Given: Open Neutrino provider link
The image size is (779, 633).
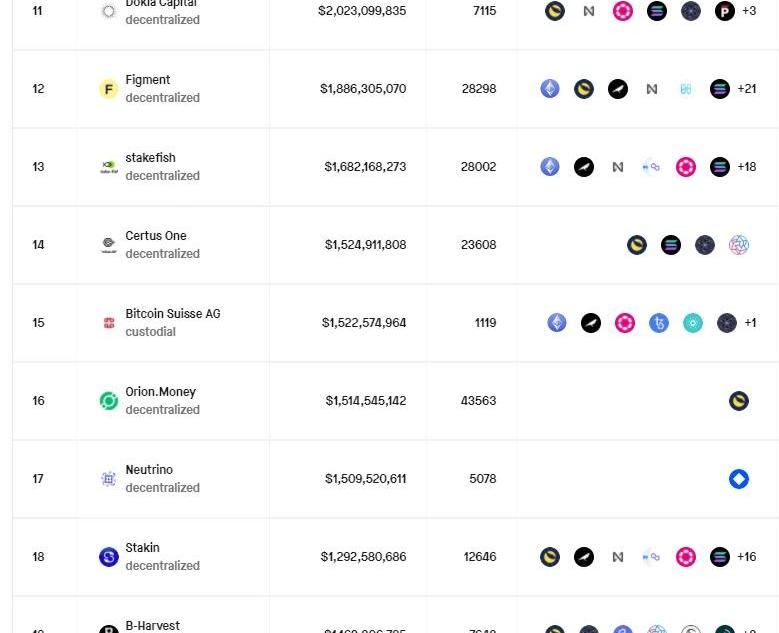Looking at the screenshot, I should pyautogui.click(x=149, y=470).
